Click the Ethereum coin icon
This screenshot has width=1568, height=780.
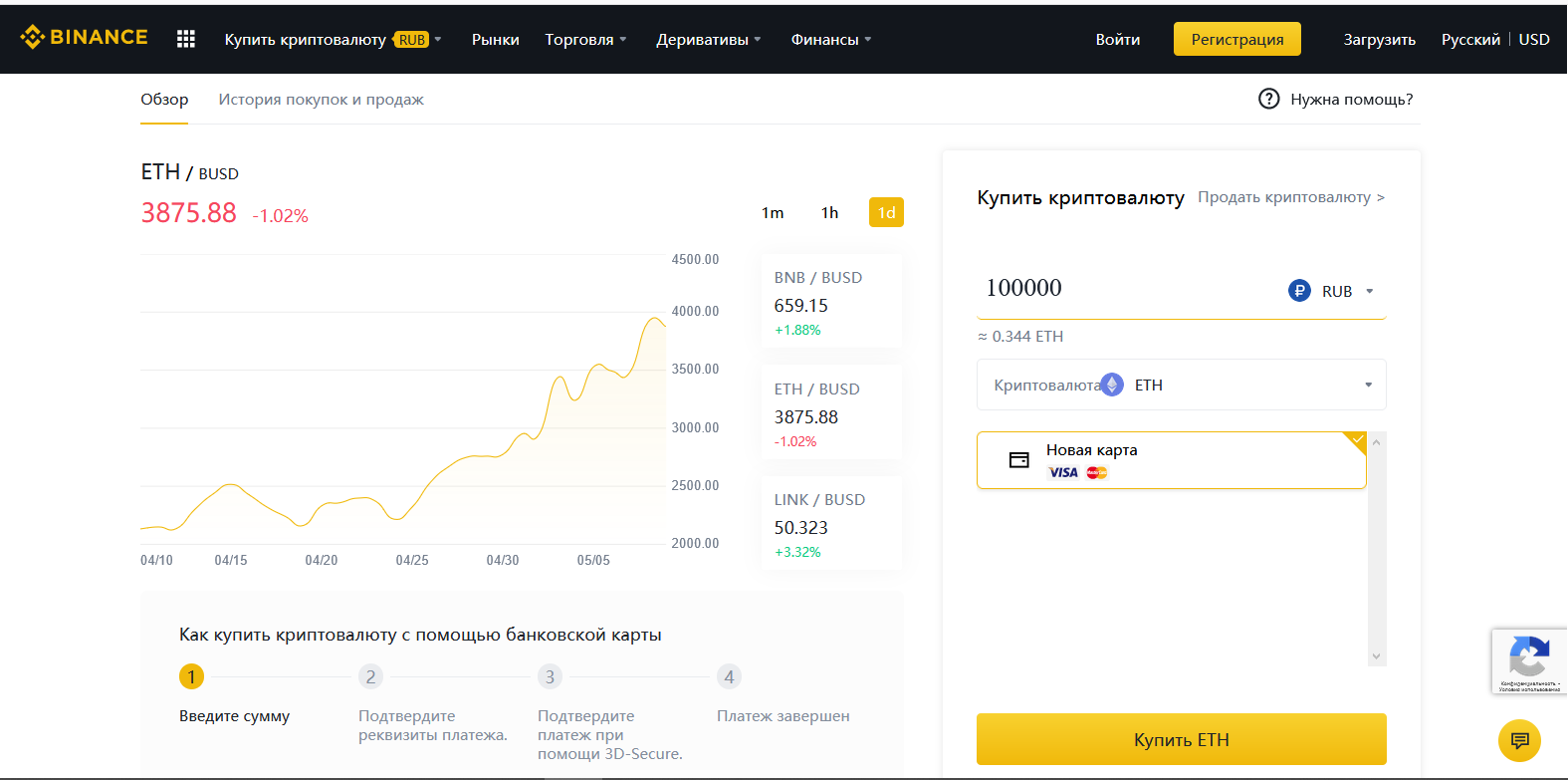pos(1112,385)
